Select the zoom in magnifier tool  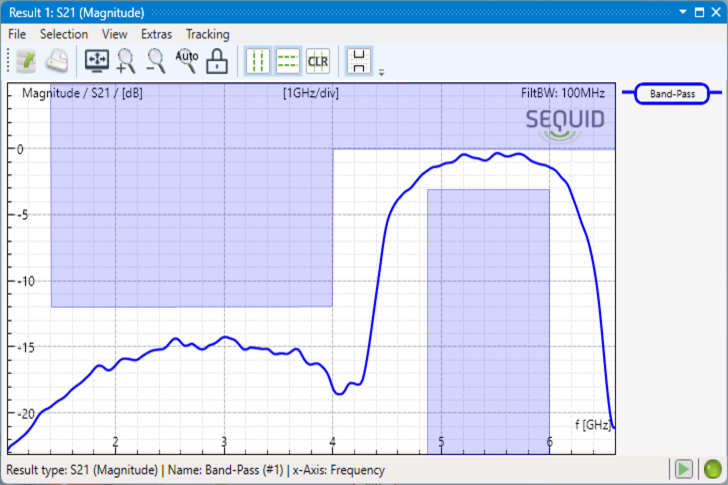(x=127, y=61)
